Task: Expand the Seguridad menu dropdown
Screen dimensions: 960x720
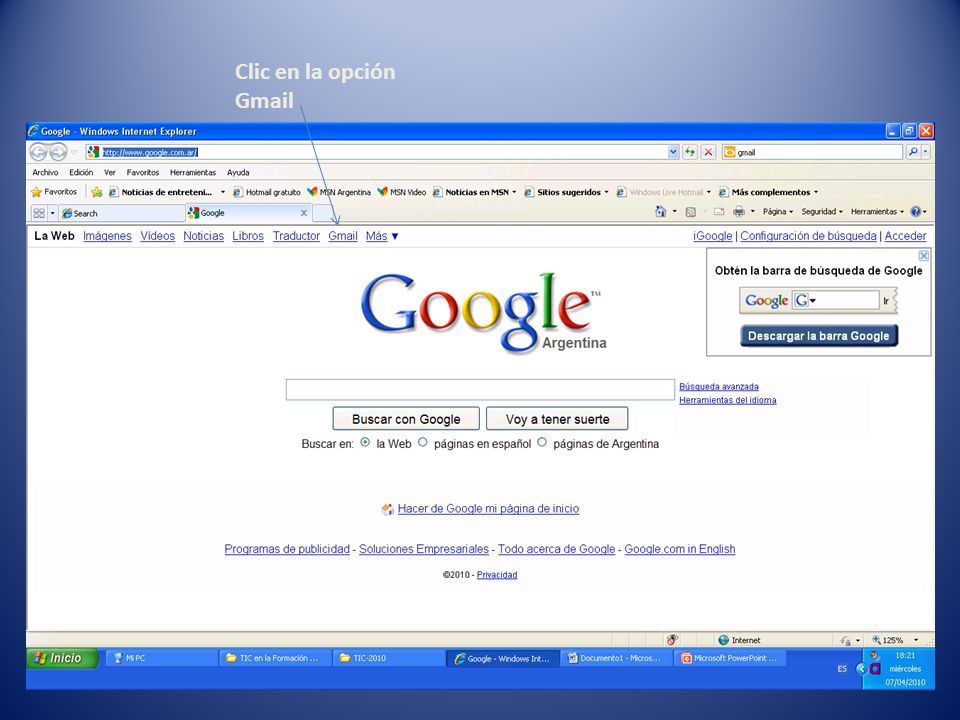Action: 841,212
